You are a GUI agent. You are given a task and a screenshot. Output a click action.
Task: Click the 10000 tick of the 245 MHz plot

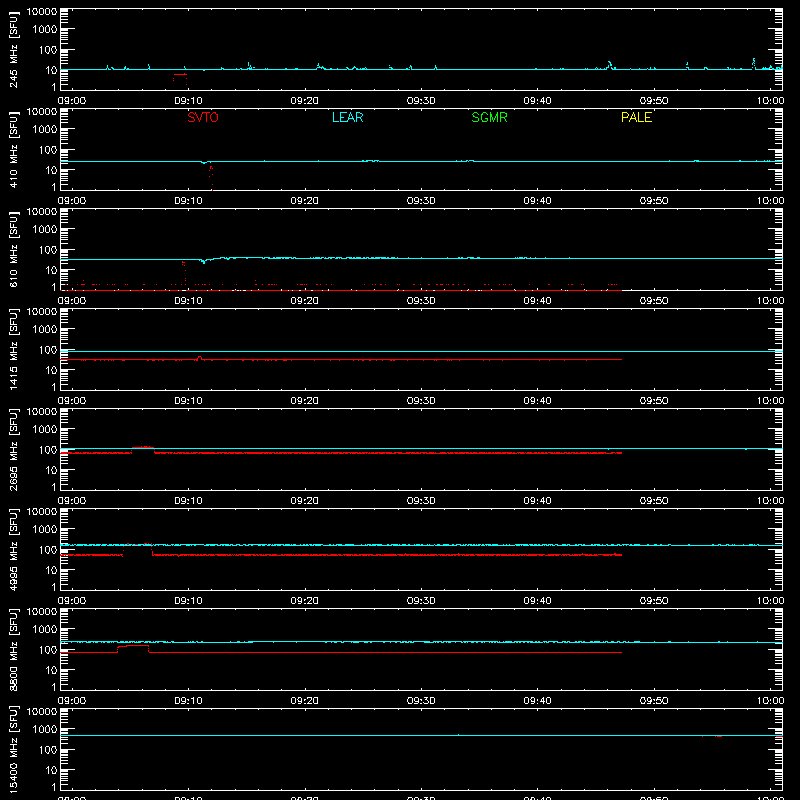click(x=42, y=12)
